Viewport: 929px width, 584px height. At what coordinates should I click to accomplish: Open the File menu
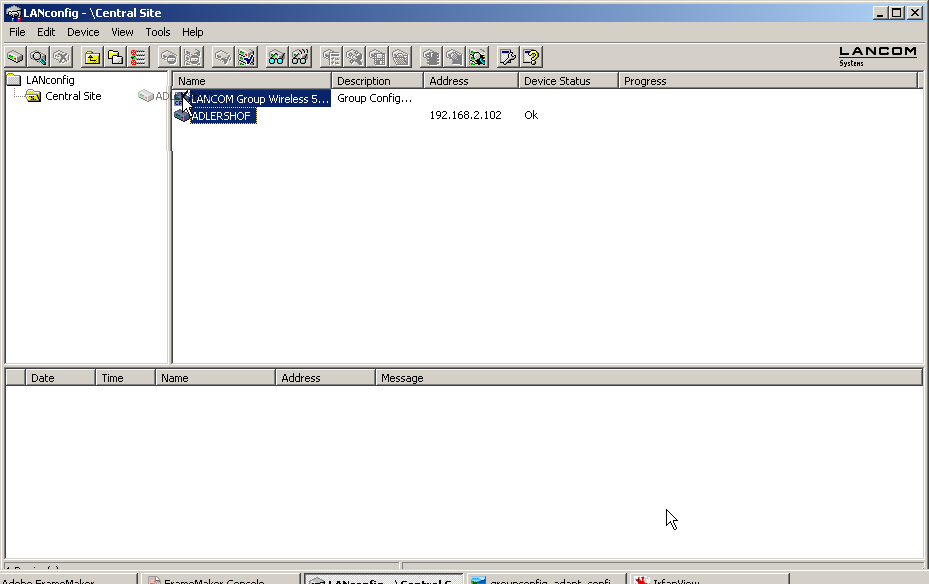point(17,32)
